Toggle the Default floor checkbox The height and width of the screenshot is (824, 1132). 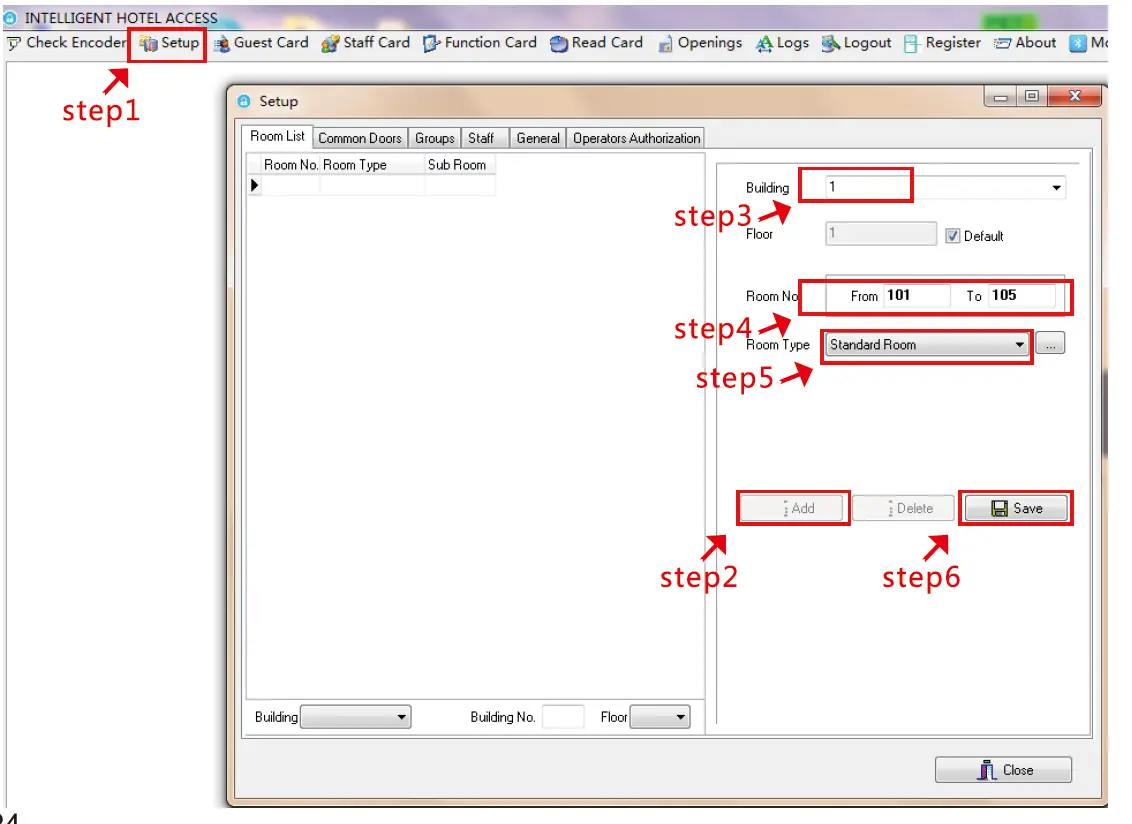pos(953,235)
